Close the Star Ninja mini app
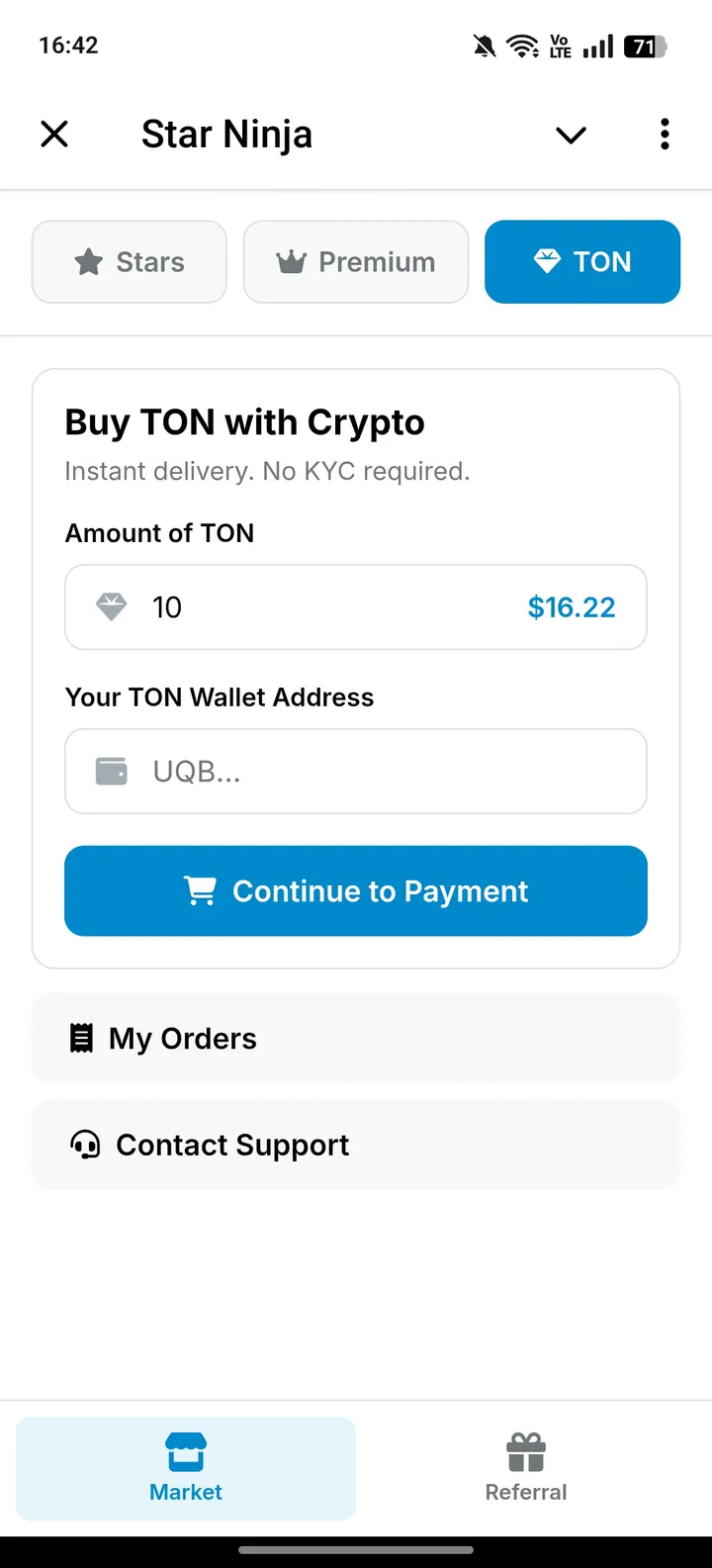The image size is (712, 1568). [54, 134]
